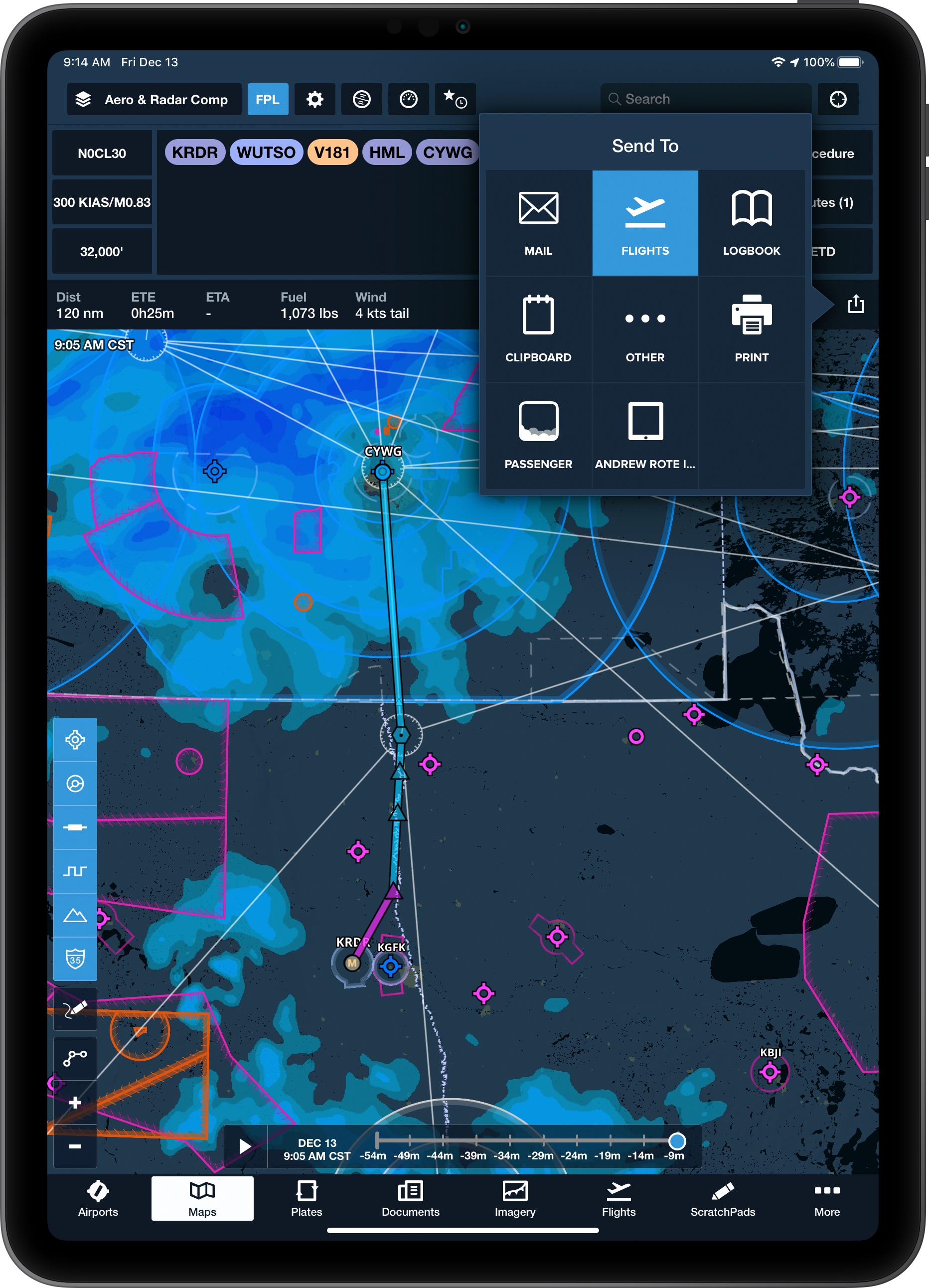Click the radar timeline slider handle

click(676, 1141)
